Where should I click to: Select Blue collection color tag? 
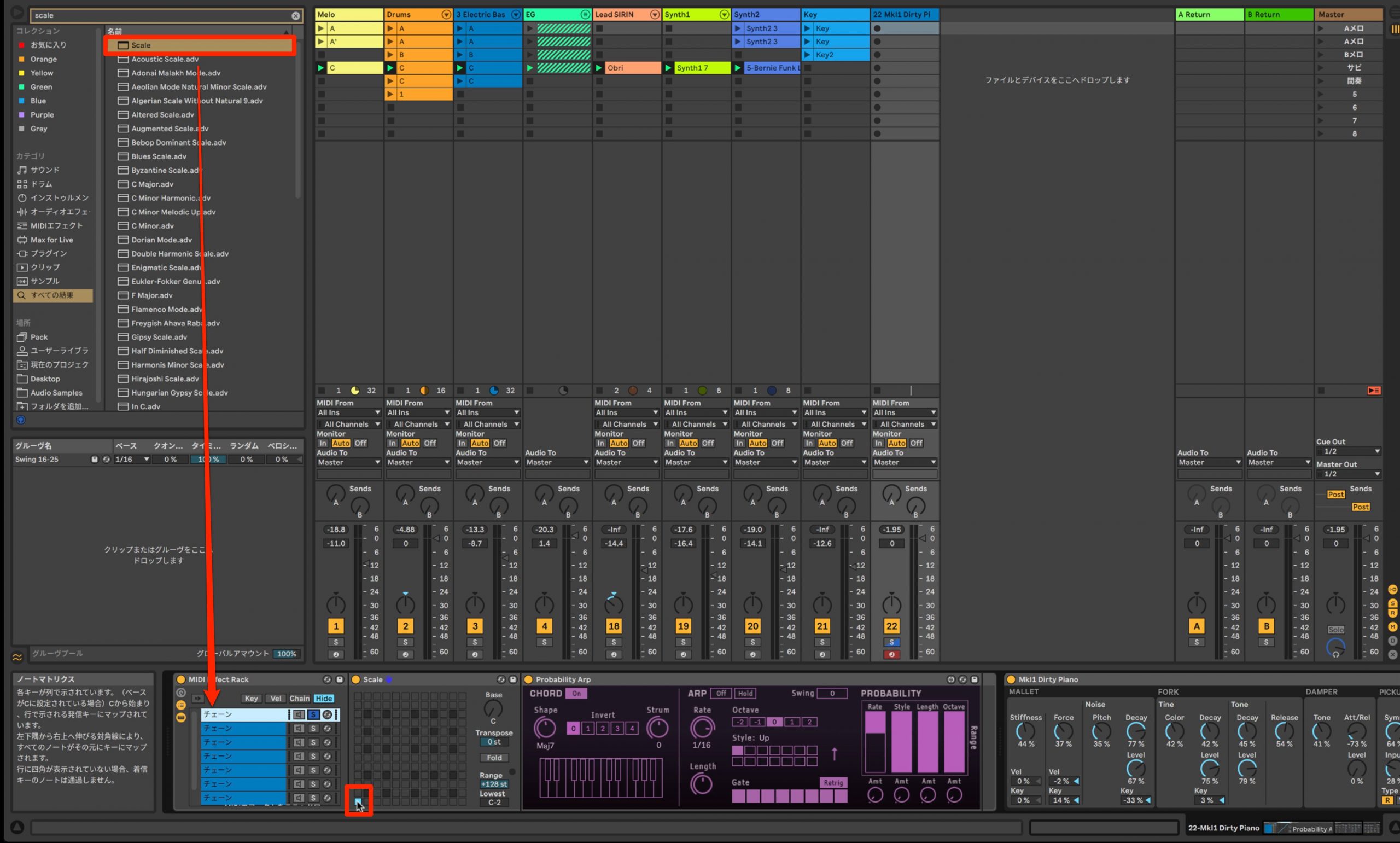[38, 101]
